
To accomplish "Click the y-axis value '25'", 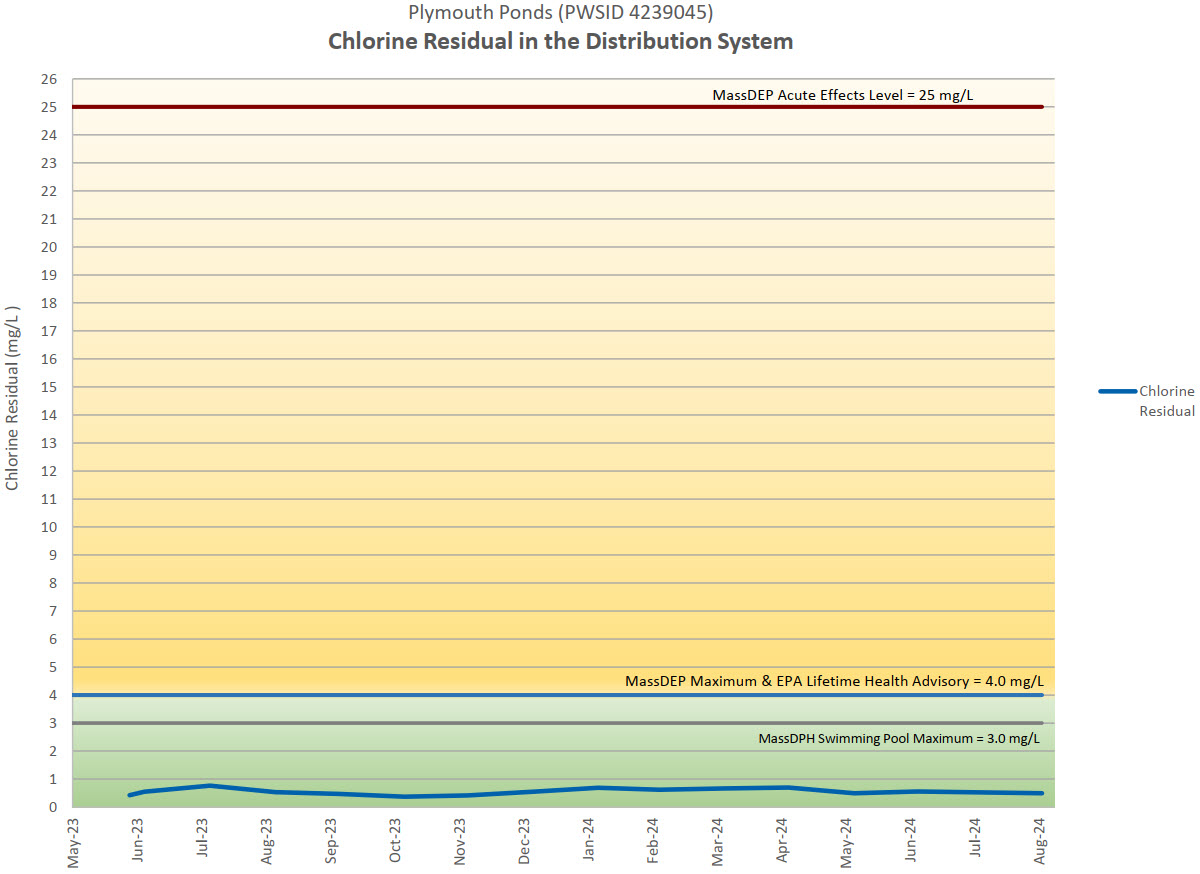I will coord(50,107).
